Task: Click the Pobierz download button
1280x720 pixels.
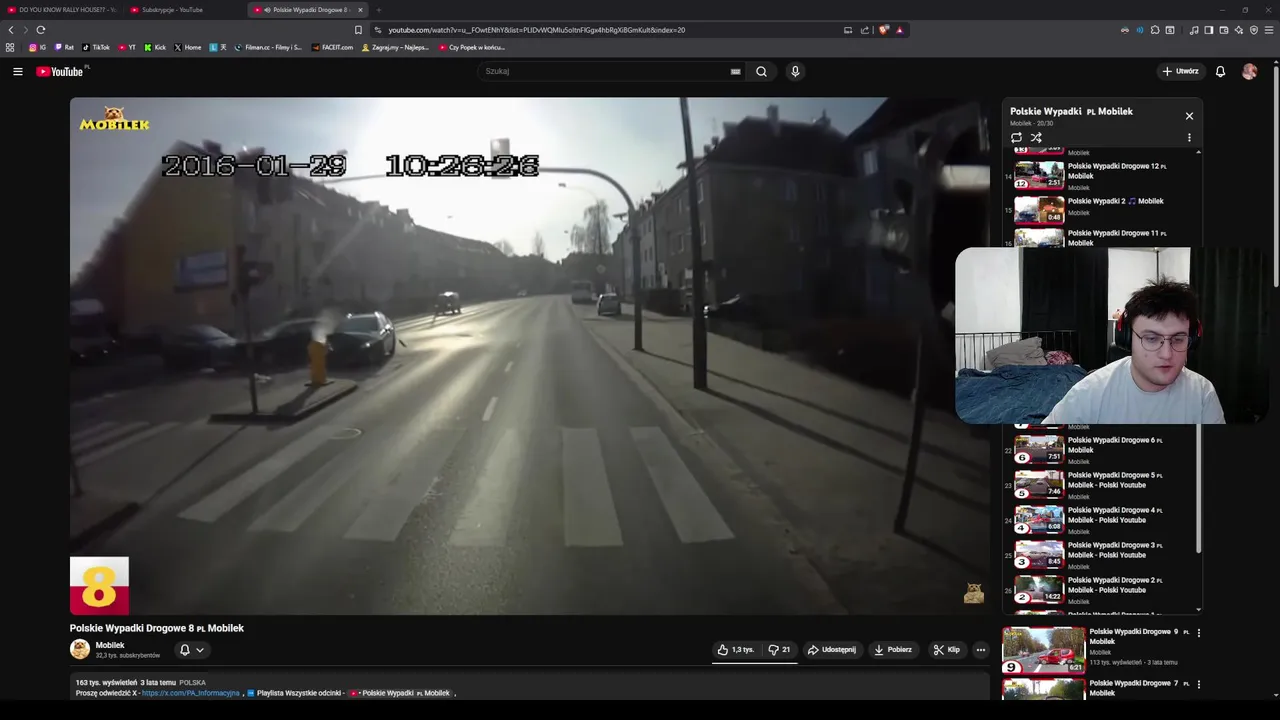Action: point(893,650)
